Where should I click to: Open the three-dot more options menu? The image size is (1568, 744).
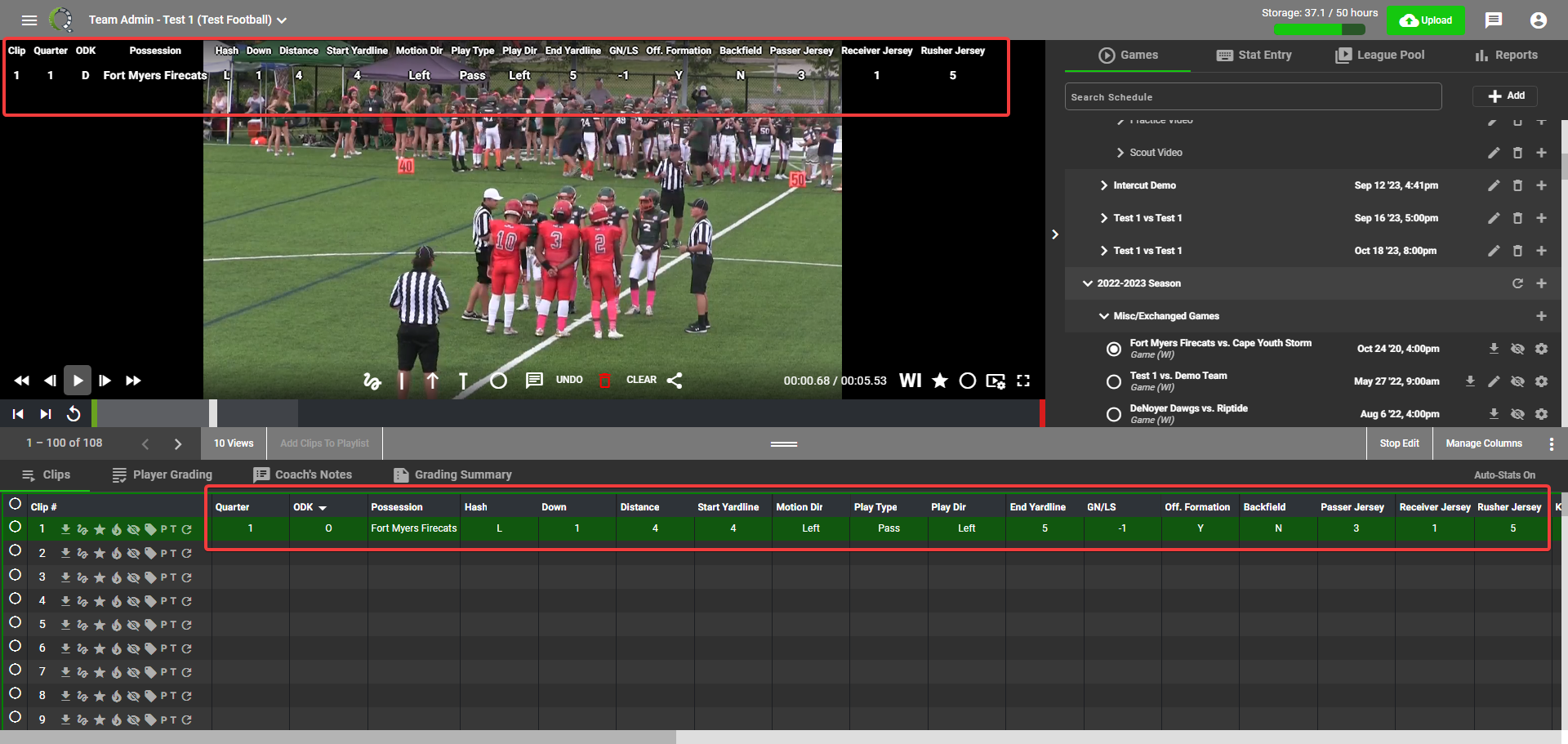1552,443
